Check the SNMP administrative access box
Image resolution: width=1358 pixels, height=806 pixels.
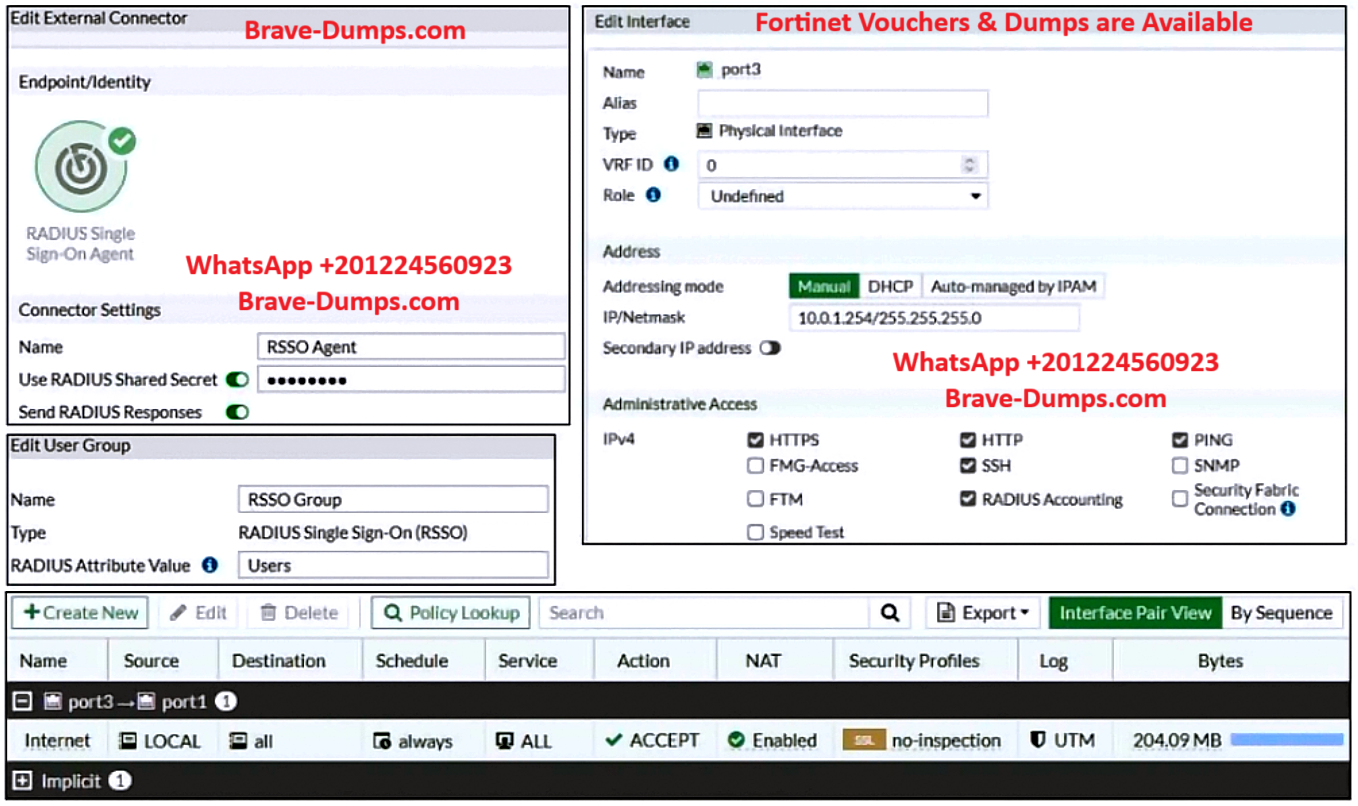[1180, 466]
